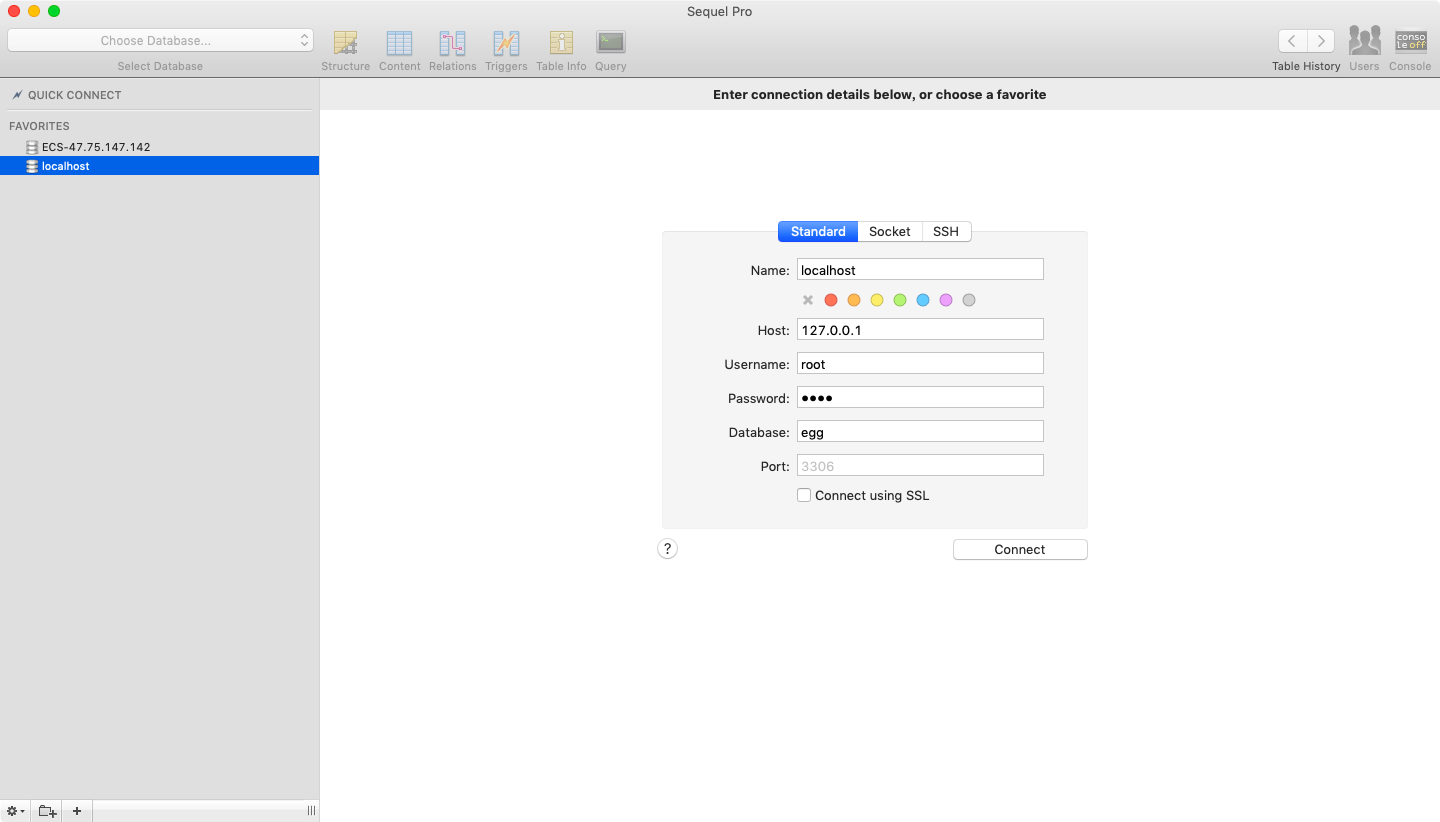Open the Users management icon
Screen dimensions: 1440x822
coord(1364,41)
